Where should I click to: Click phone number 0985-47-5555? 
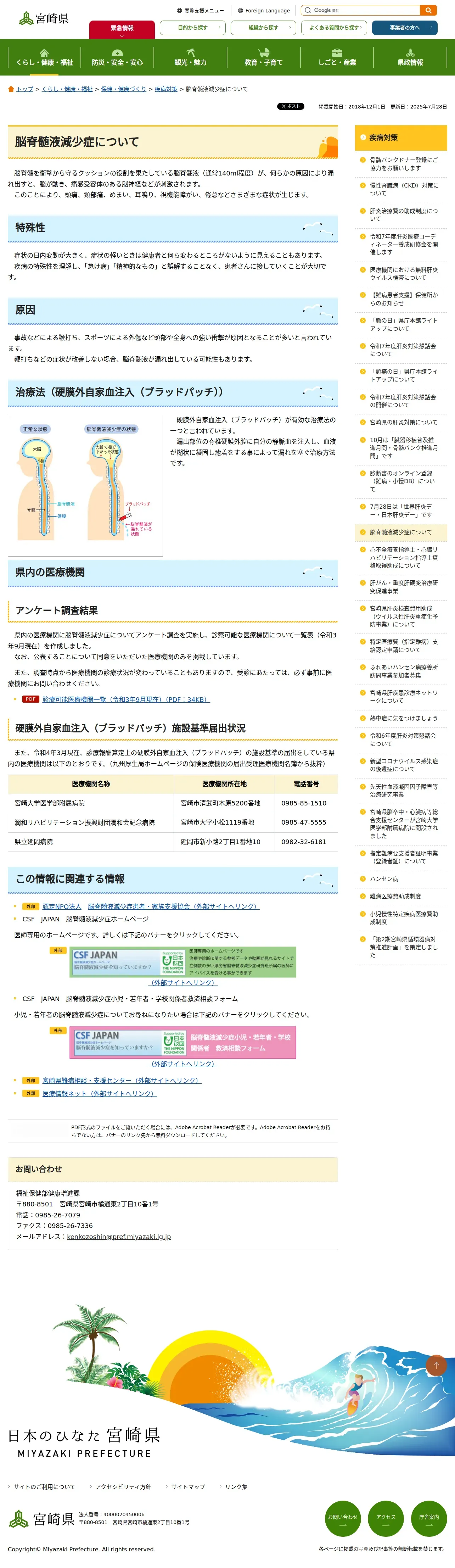[304, 822]
